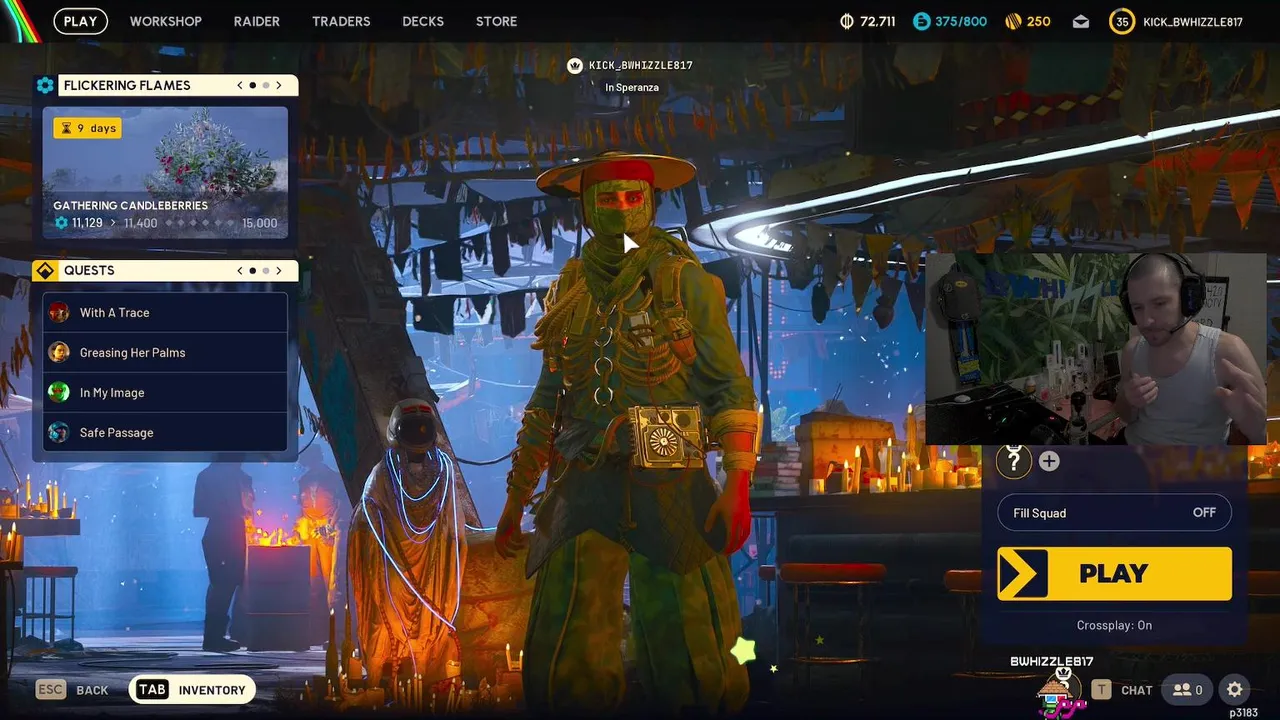Click the coin currency icon beside 72.711
This screenshot has width=1280, height=720.
(x=846, y=21)
